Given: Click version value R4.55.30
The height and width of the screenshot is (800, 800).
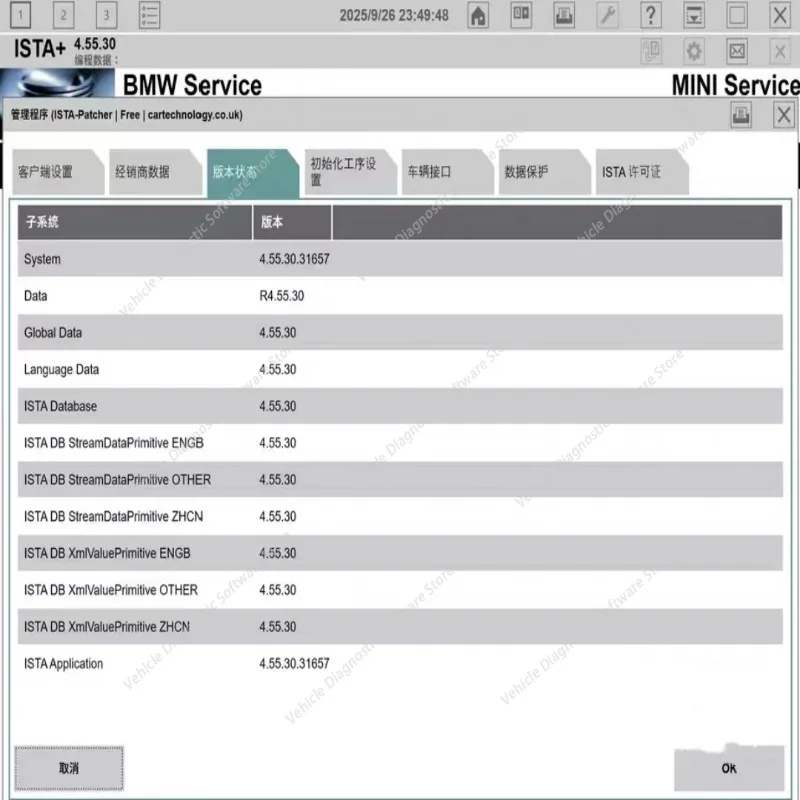Looking at the screenshot, I should (x=282, y=296).
